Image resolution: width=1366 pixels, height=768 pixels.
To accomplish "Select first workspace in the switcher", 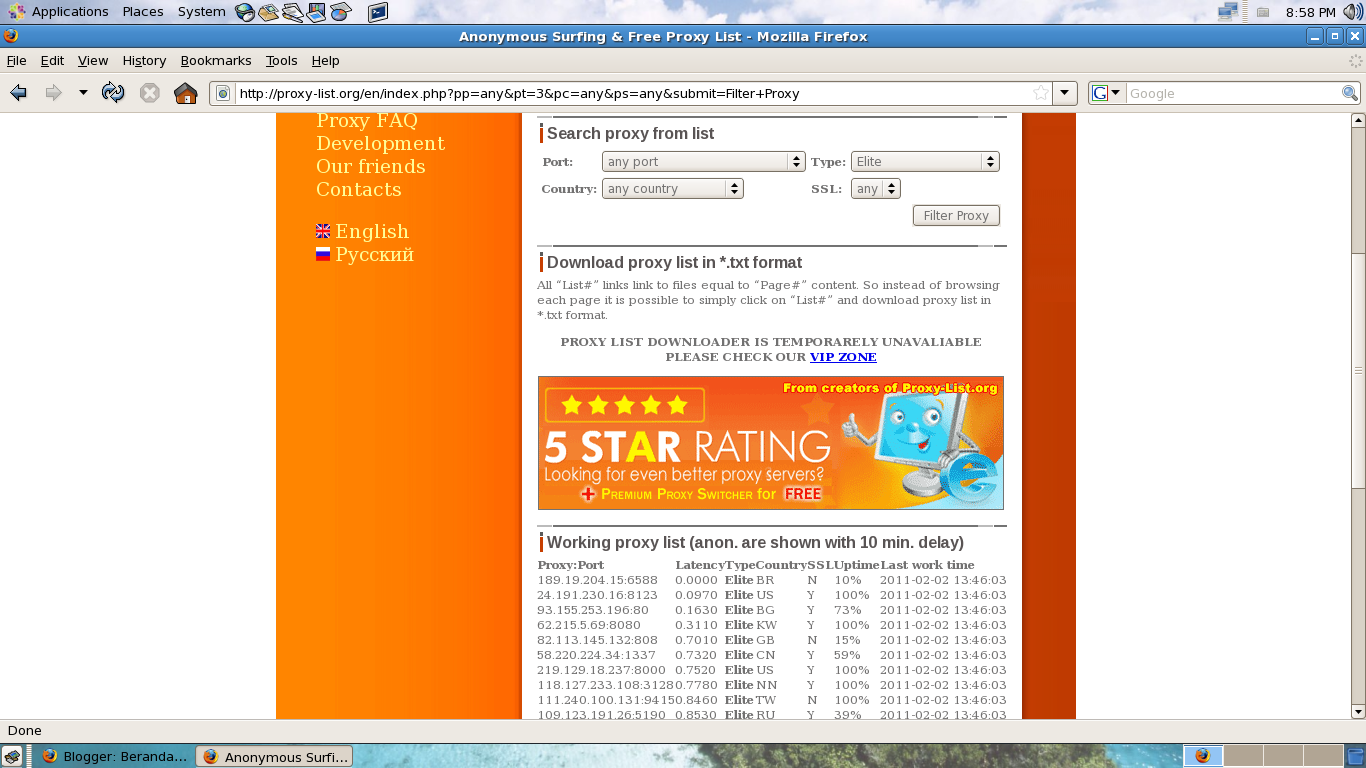I will (1203, 756).
